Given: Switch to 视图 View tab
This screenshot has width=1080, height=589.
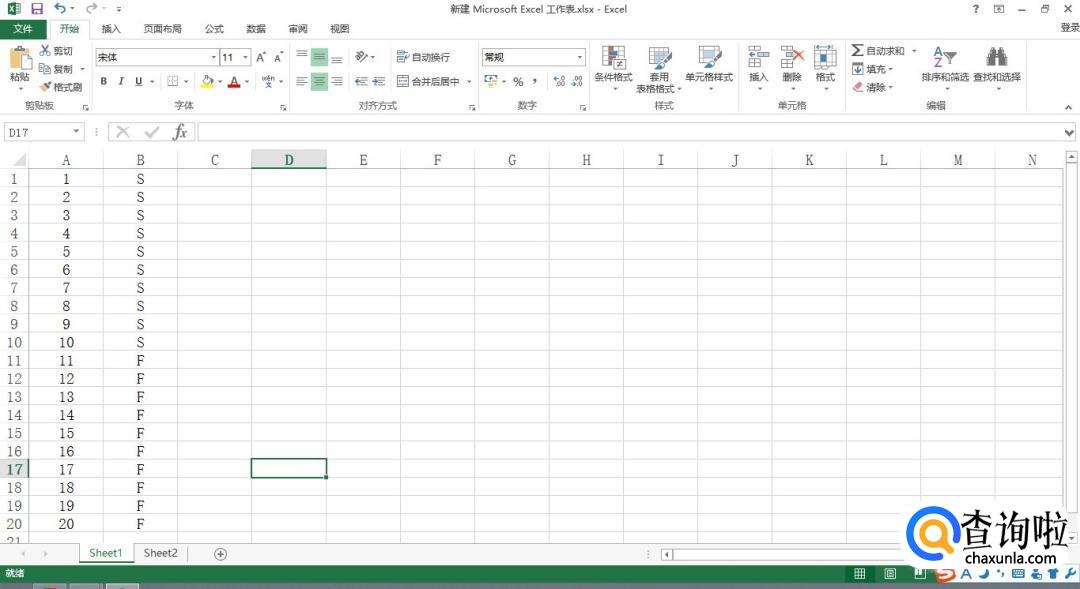Looking at the screenshot, I should point(340,29).
